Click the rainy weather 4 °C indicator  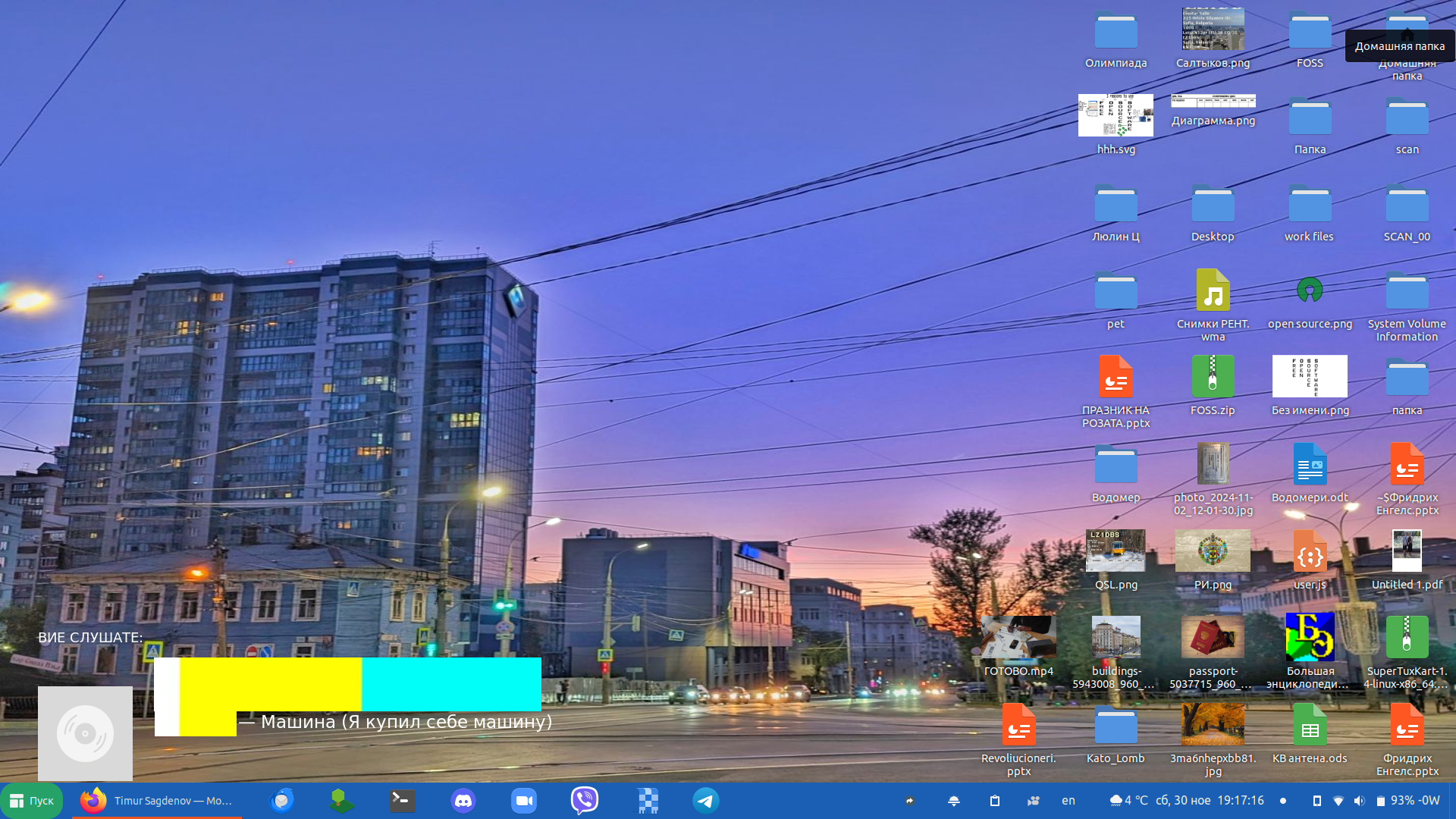1128,801
